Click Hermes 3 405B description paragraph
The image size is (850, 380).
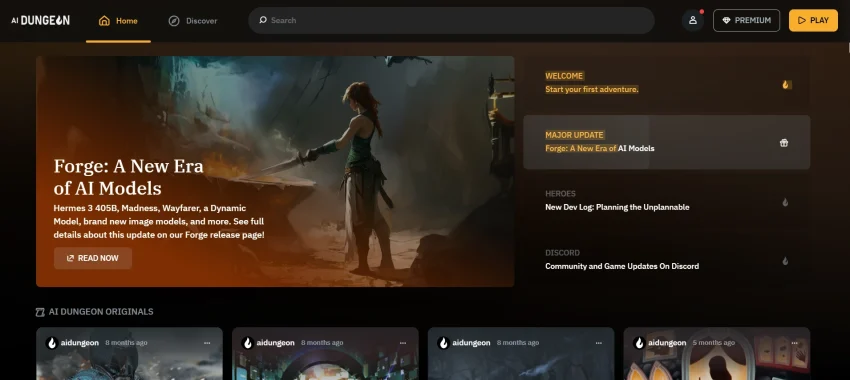pyautogui.click(x=159, y=222)
